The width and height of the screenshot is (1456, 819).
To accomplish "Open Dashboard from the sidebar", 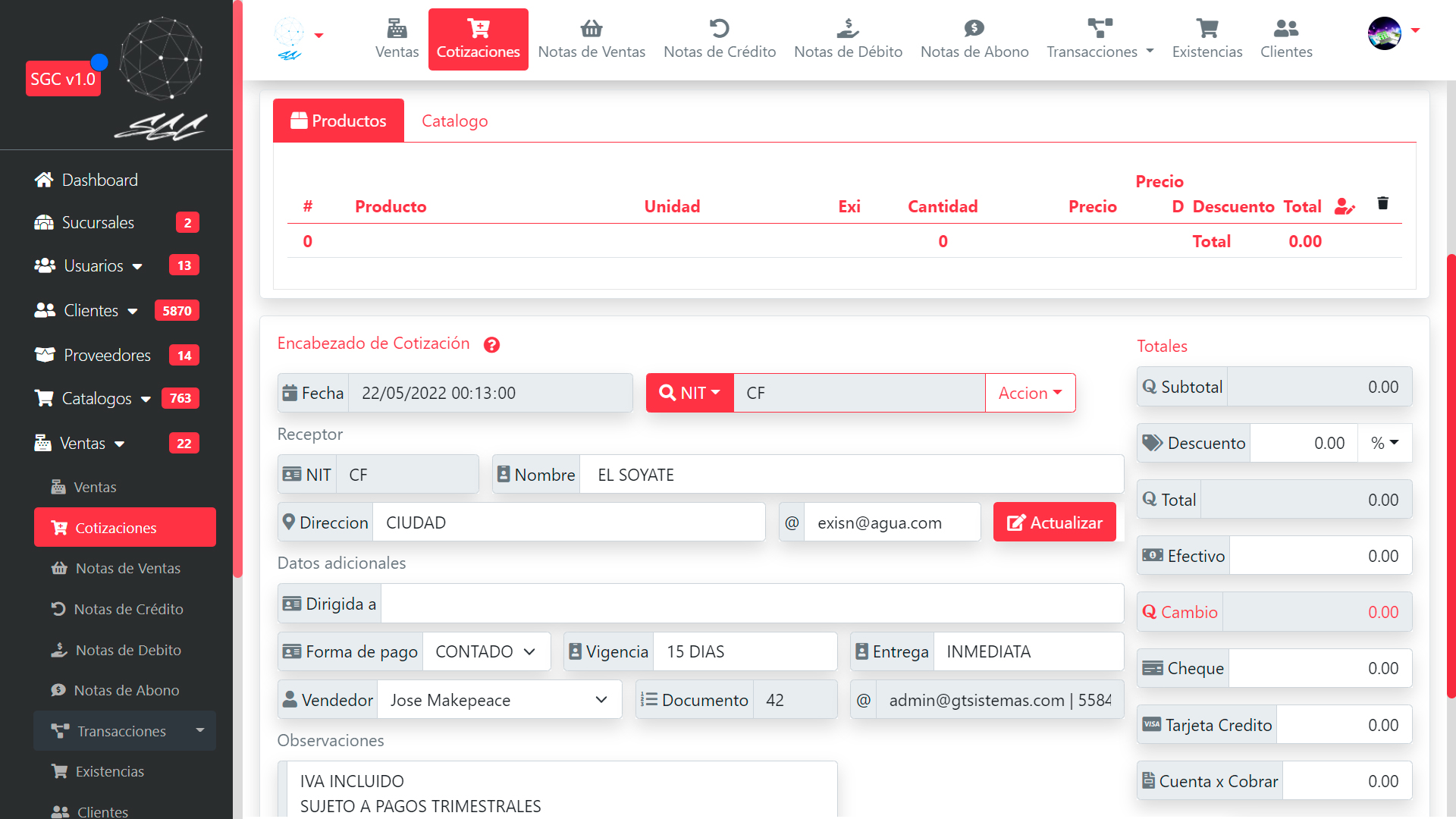I will pyautogui.click(x=99, y=180).
